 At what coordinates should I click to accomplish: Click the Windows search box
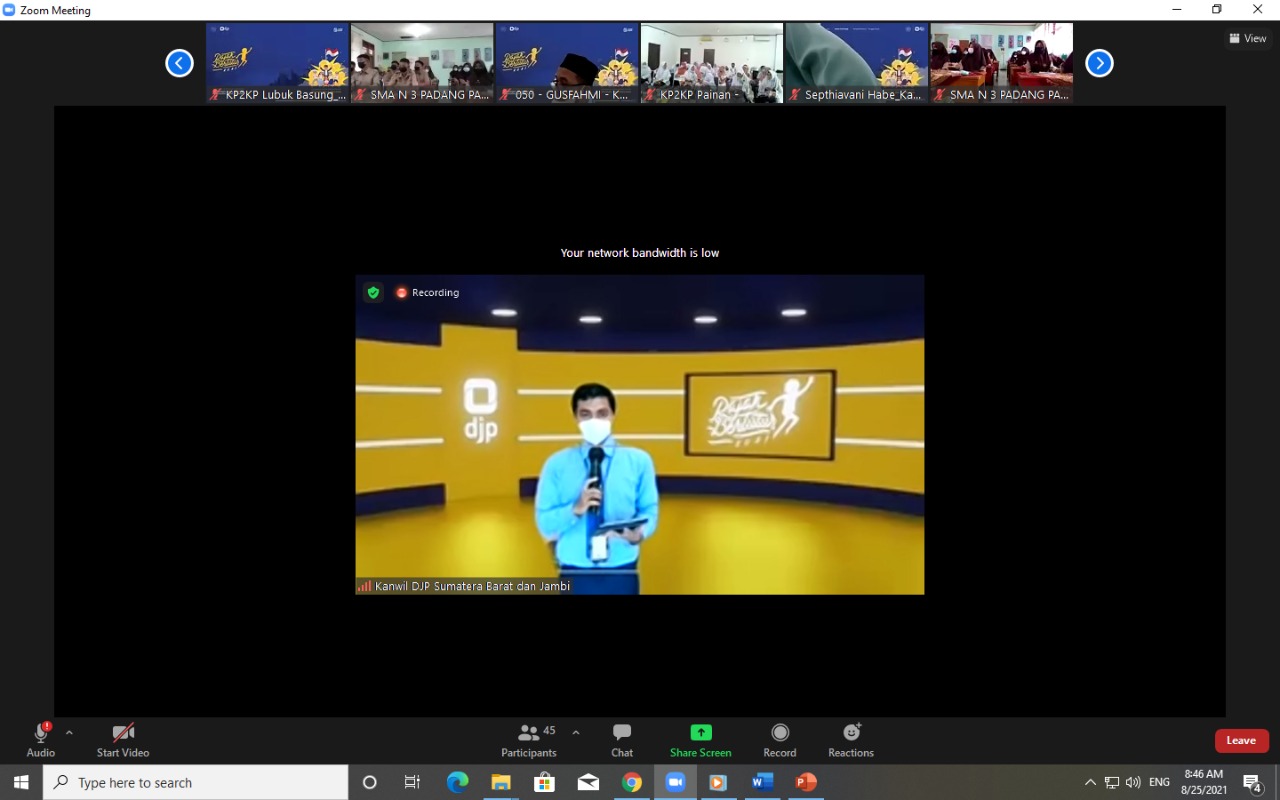coord(196,782)
